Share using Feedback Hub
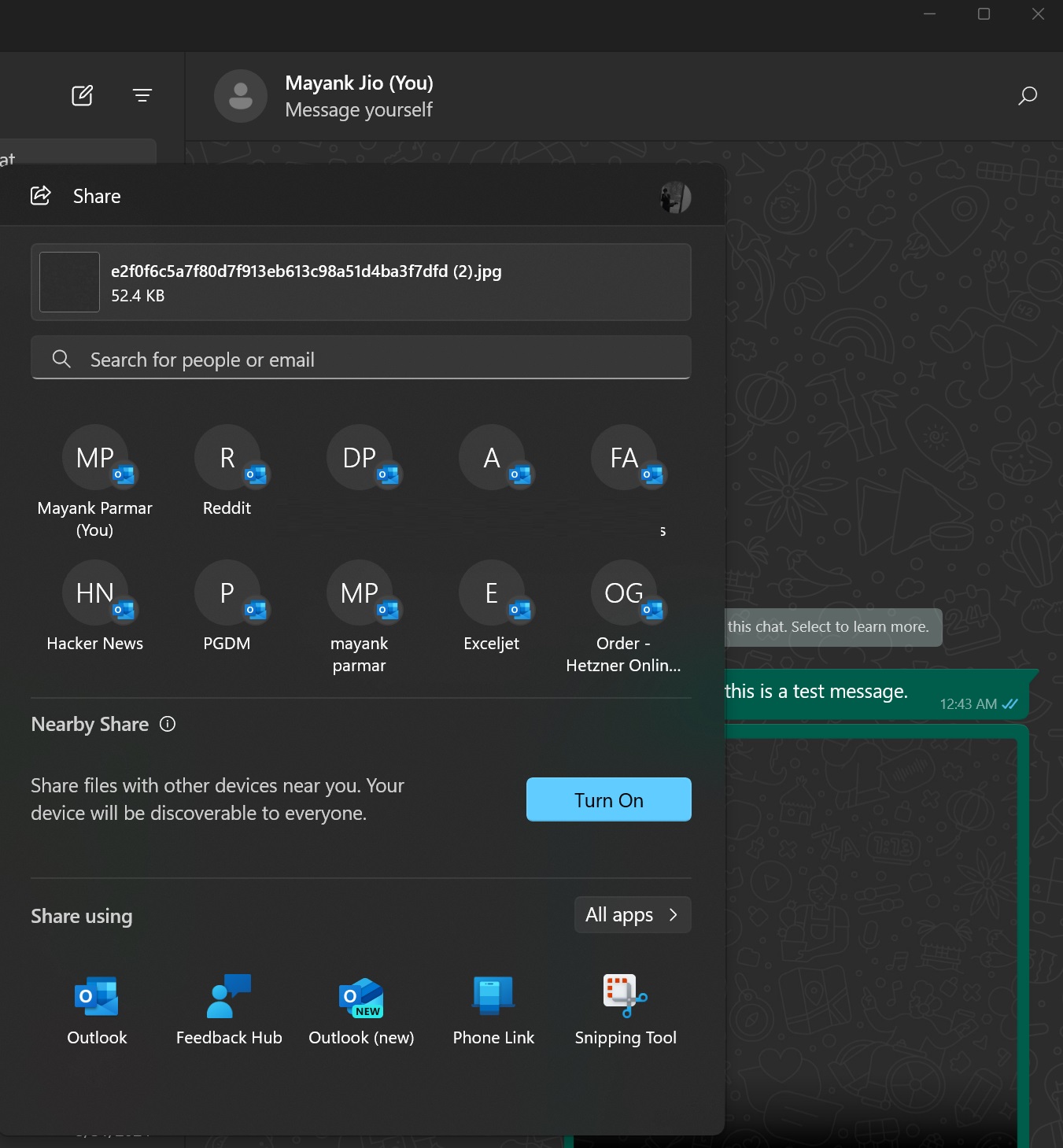The image size is (1063, 1148). pyautogui.click(x=229, y=1010)
